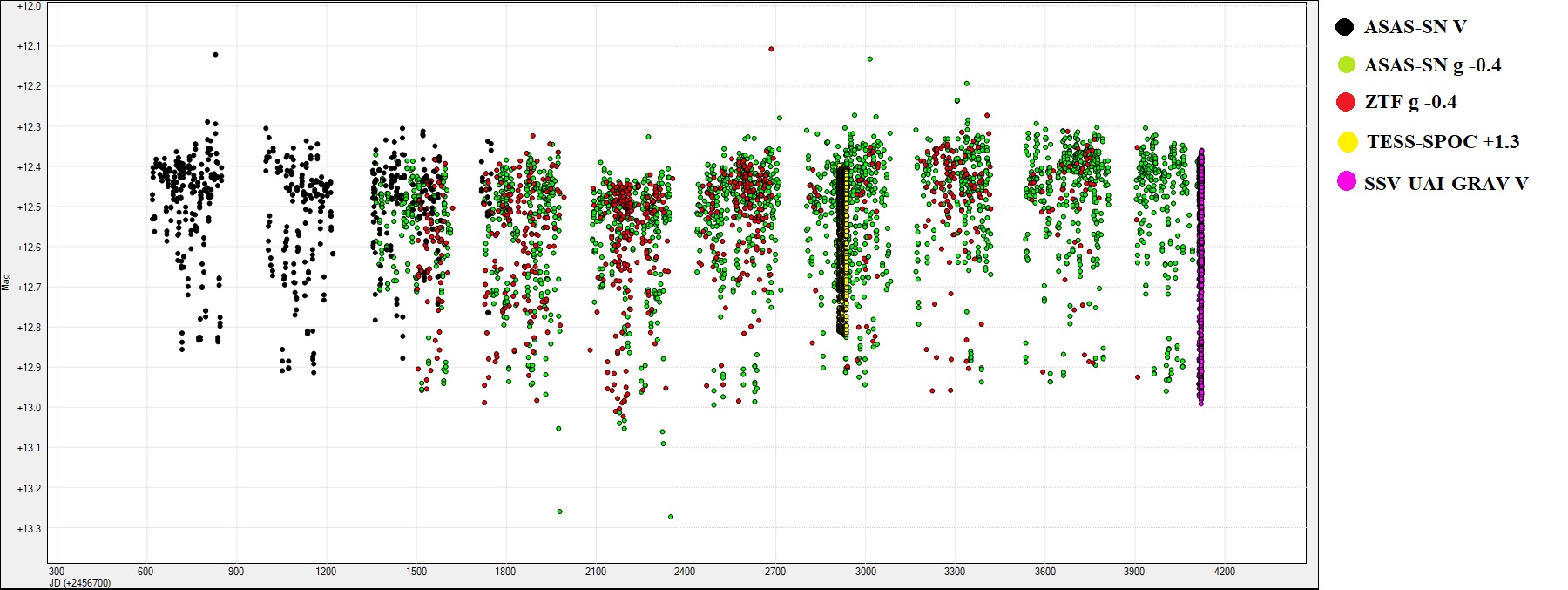Viewport: 1568px width, 590px height.
Task: Click the +12.1 magnitude axis tick
Action: click(x=29, y=46)
